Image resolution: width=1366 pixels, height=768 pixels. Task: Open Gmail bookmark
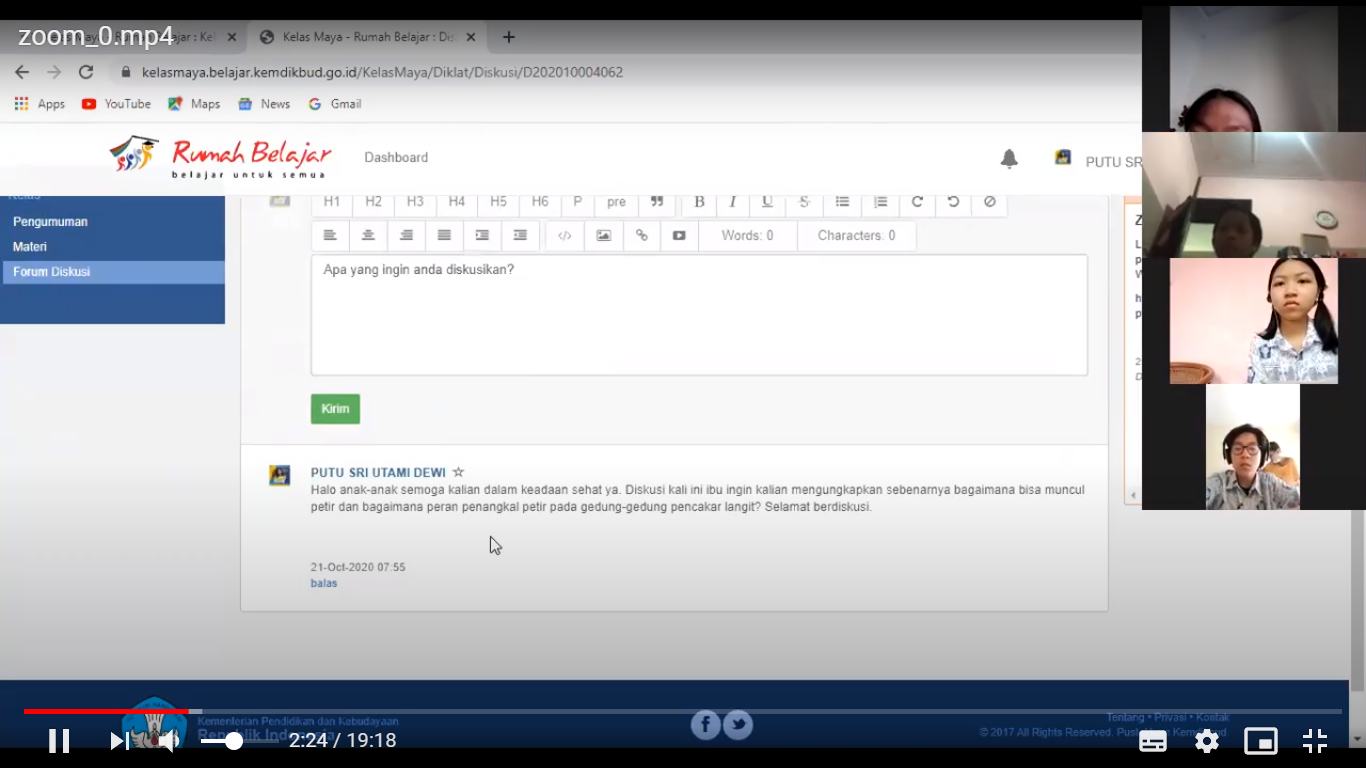(x=335, y=104)
